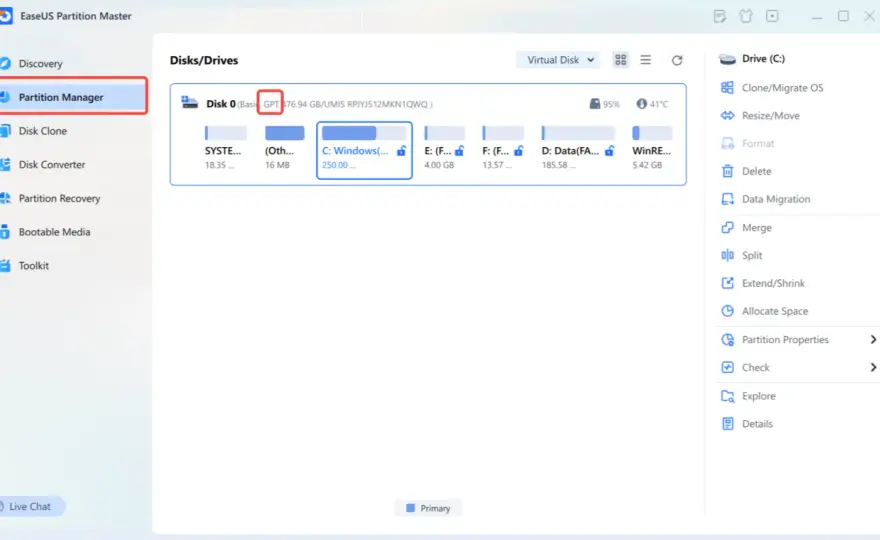Image resolution: width=880 pixels, height=540 pixels.
Task: Go to Disk Converter section
Action: (x=52, y=164)
